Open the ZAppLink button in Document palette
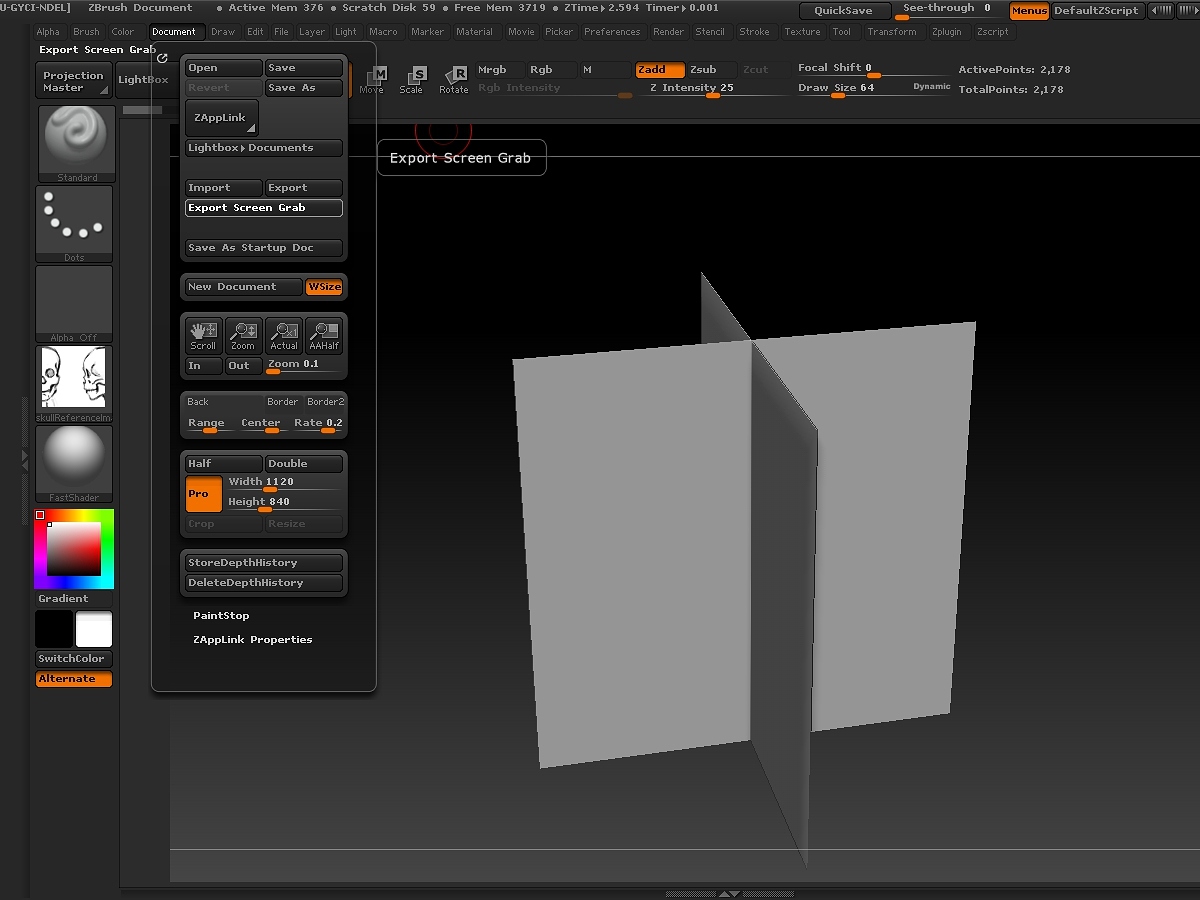 (222, 118)
